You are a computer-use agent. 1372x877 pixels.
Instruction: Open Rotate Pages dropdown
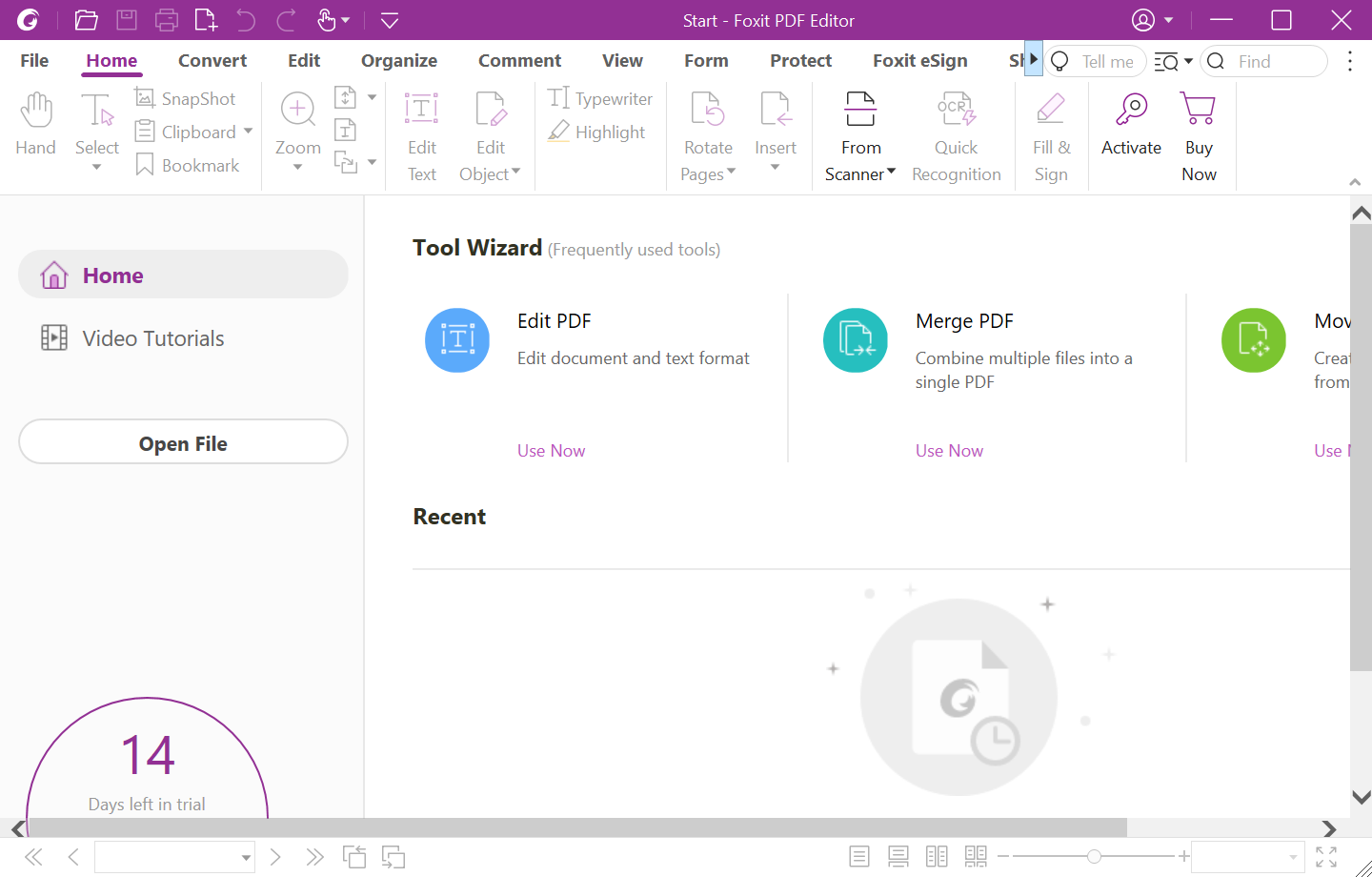pyautogui.click(x=732, y=172)
